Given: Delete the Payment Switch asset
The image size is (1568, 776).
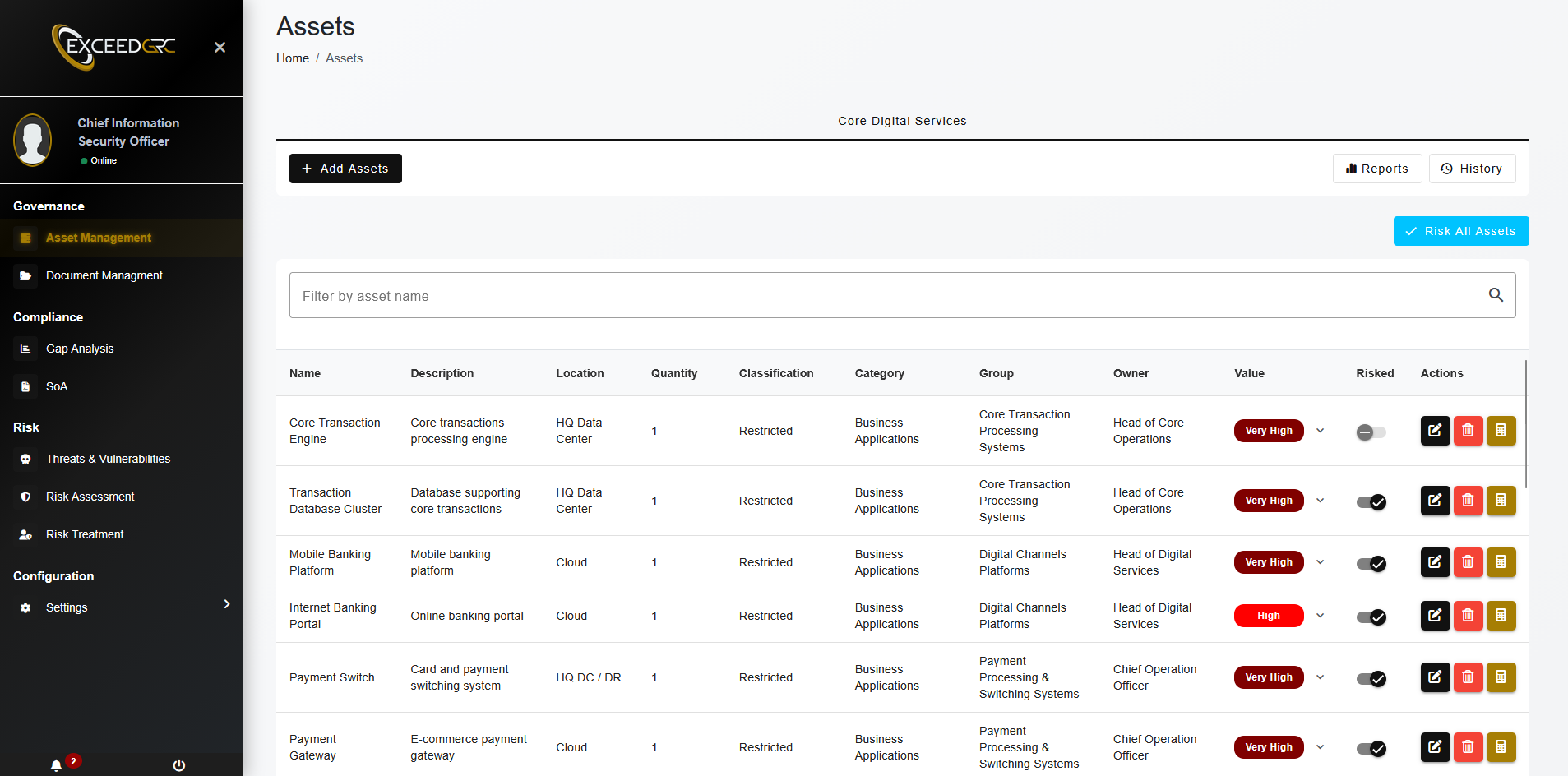Looking at the screenshot, I should pos(1468,677).
